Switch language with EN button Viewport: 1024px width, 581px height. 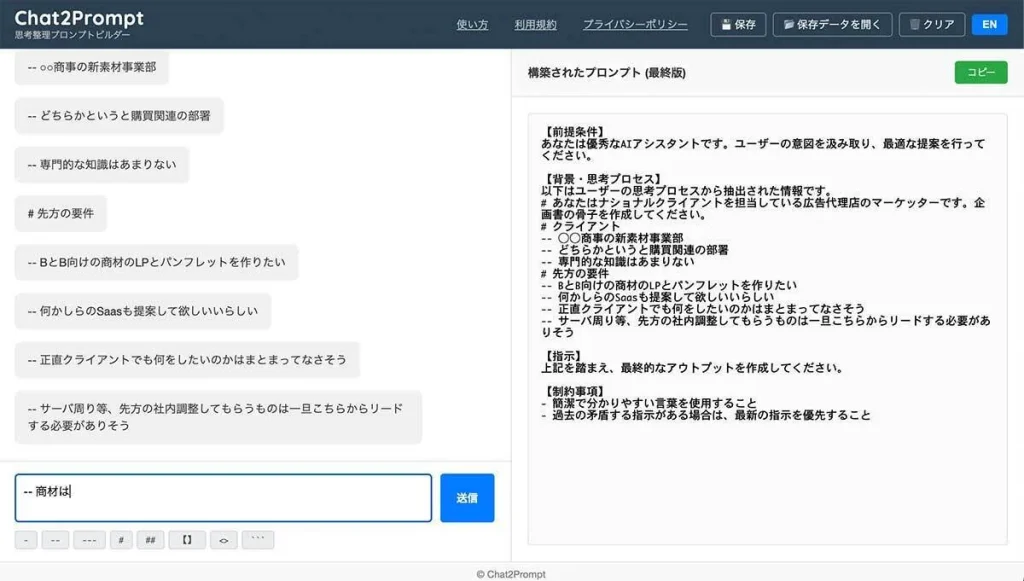pos(989,25)
